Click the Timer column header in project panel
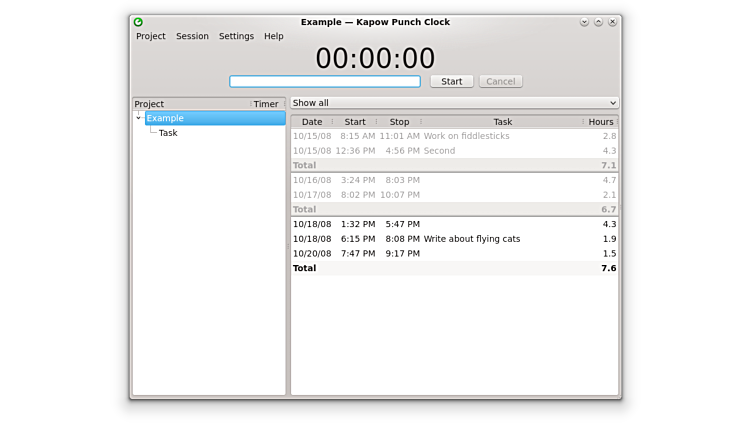This screenshot has width=752, height=423. tap(266, 104)
